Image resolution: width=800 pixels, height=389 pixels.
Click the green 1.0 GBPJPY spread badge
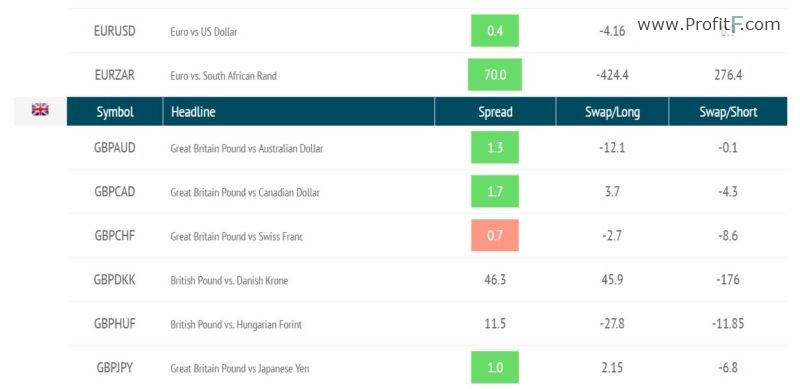[495, 368]
